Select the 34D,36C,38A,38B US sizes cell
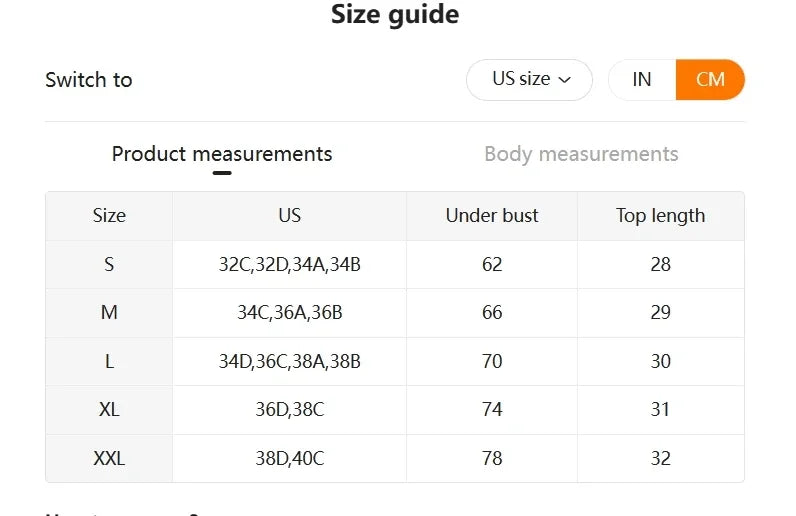Viewport: 796px width, 516px height. point(290,362)
